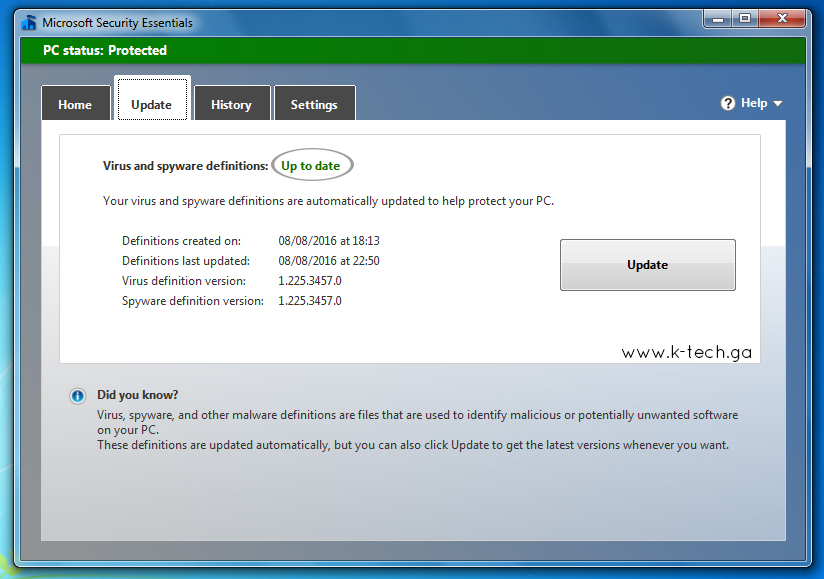Click the Microsoft Security Essentials title bar icon
824x579 pixels.
[32, 18]
